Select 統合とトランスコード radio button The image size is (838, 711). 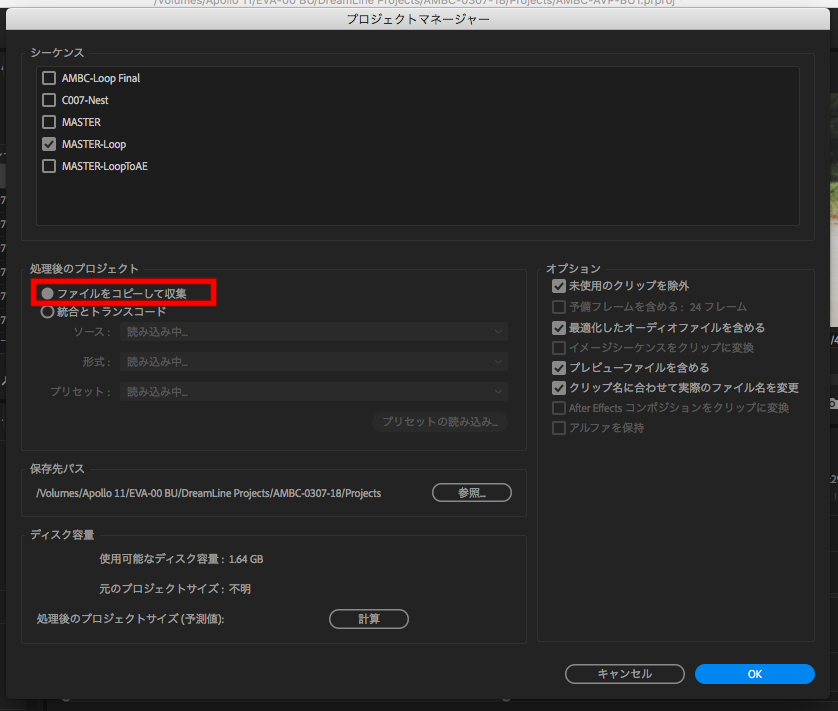48,312
